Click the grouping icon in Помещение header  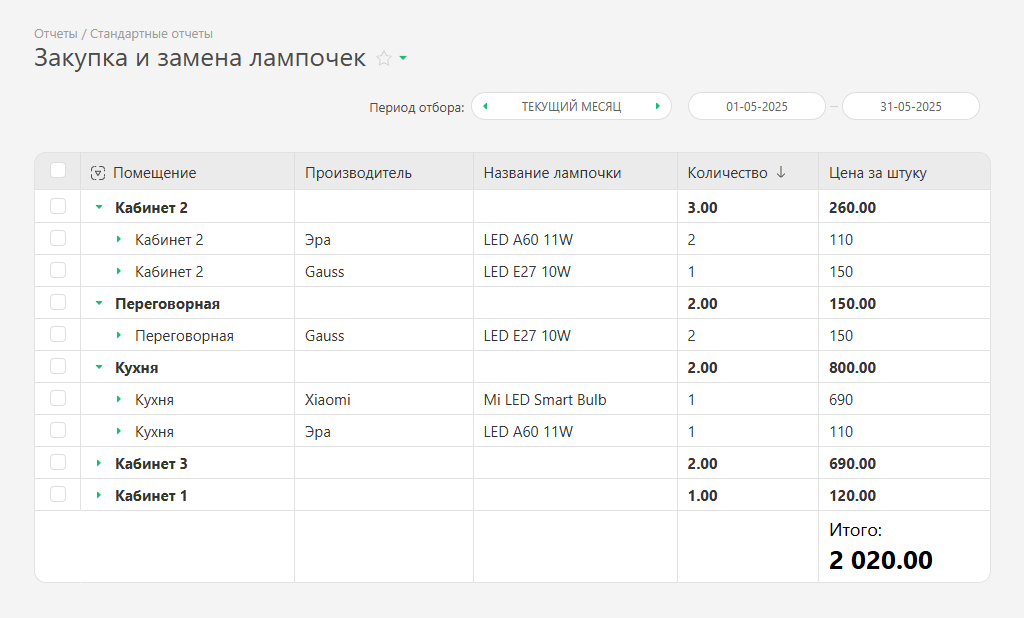[97, 173]
